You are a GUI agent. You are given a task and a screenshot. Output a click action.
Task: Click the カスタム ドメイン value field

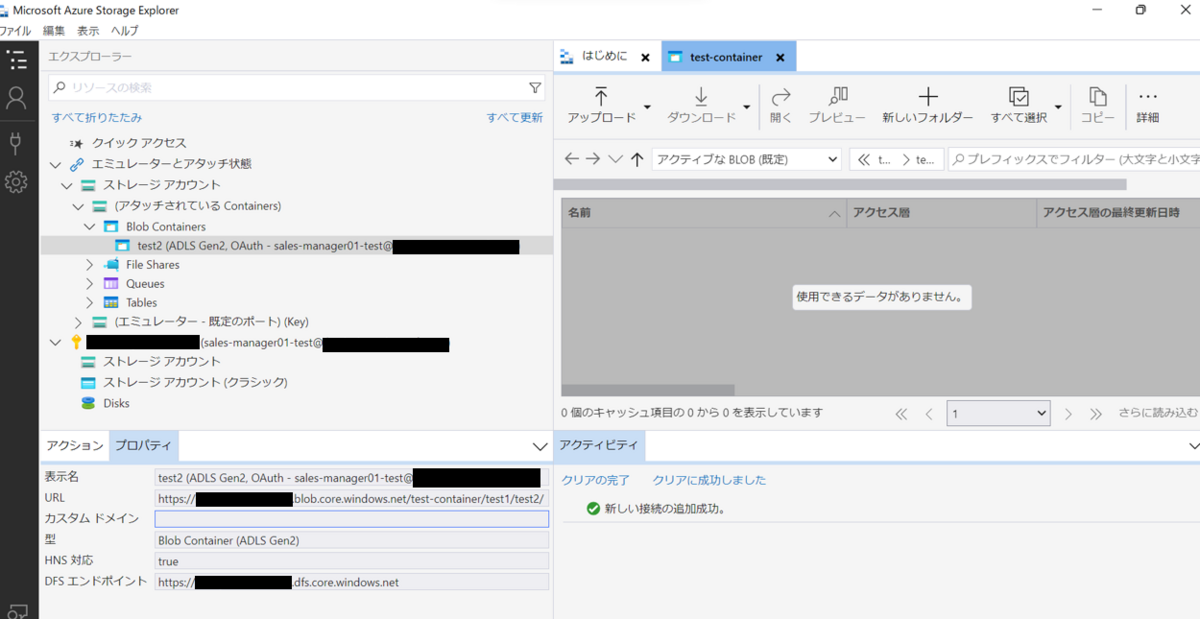pyautogui.click(x=351, y=519)
